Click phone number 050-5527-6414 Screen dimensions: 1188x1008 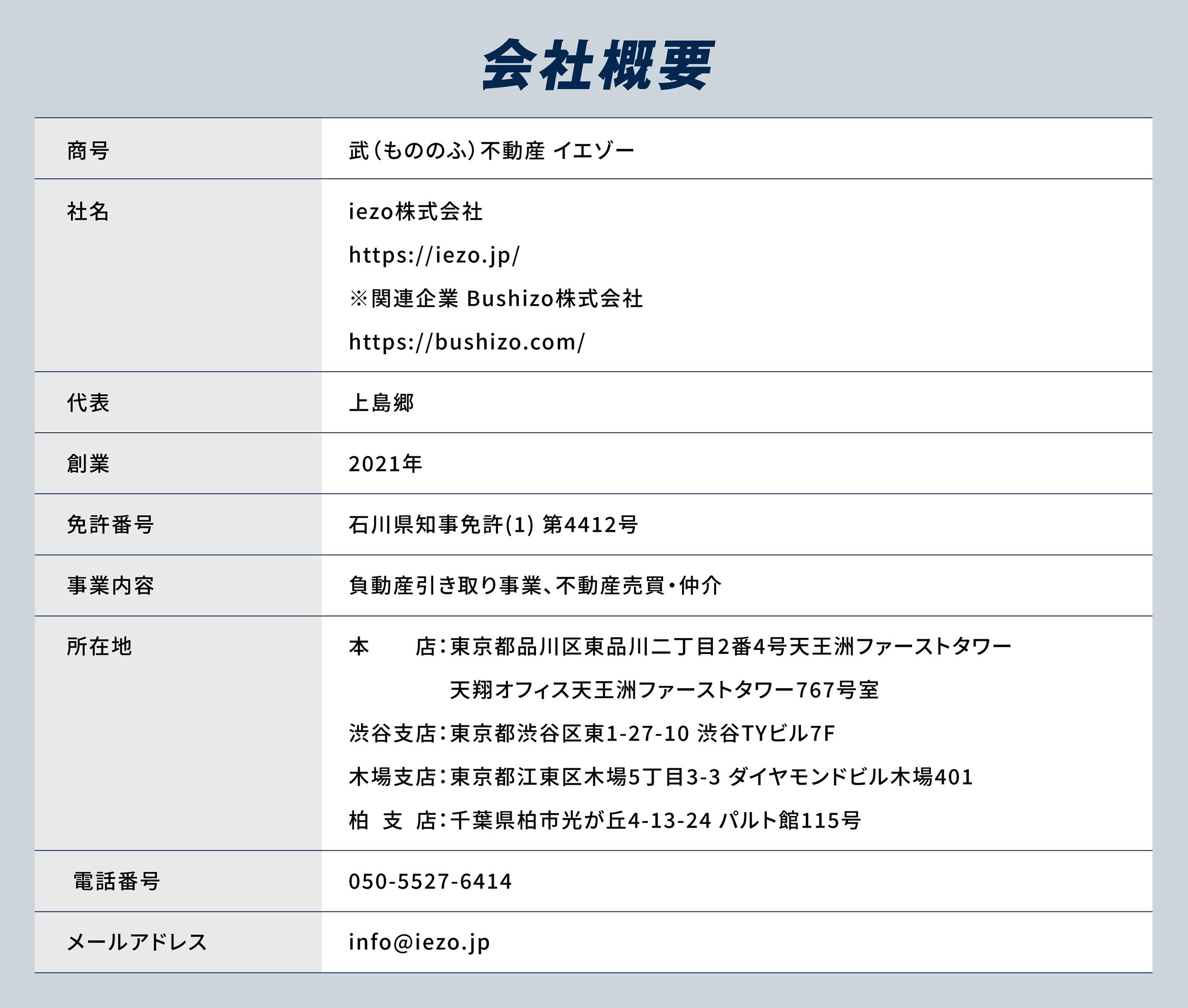[x=430, y=881]
